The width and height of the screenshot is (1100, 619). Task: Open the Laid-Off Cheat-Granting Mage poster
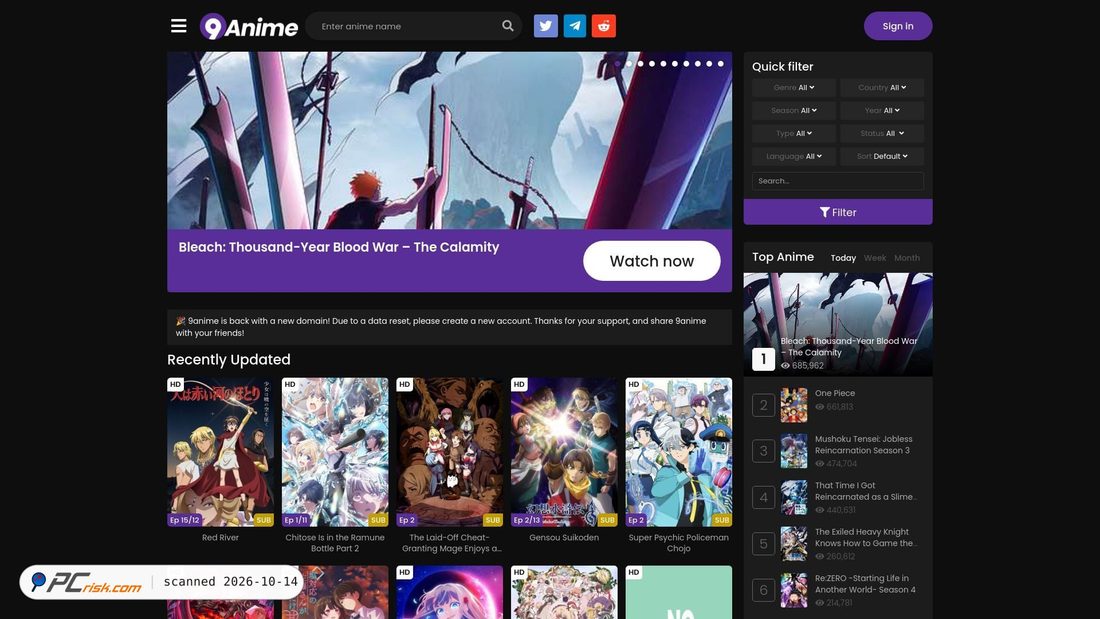450,452
